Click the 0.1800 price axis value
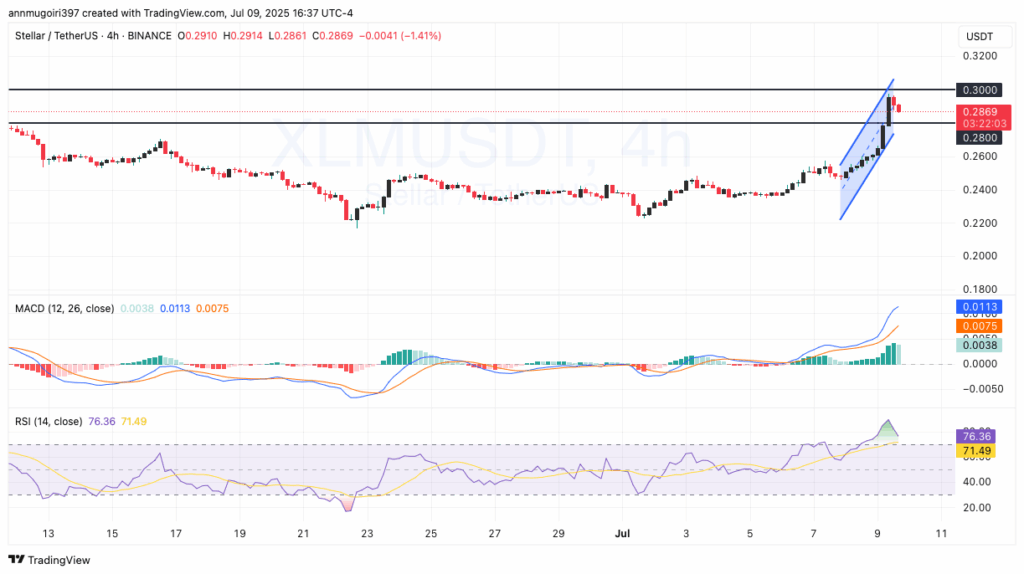This screenshot has width=1024, height=574. 980,289
